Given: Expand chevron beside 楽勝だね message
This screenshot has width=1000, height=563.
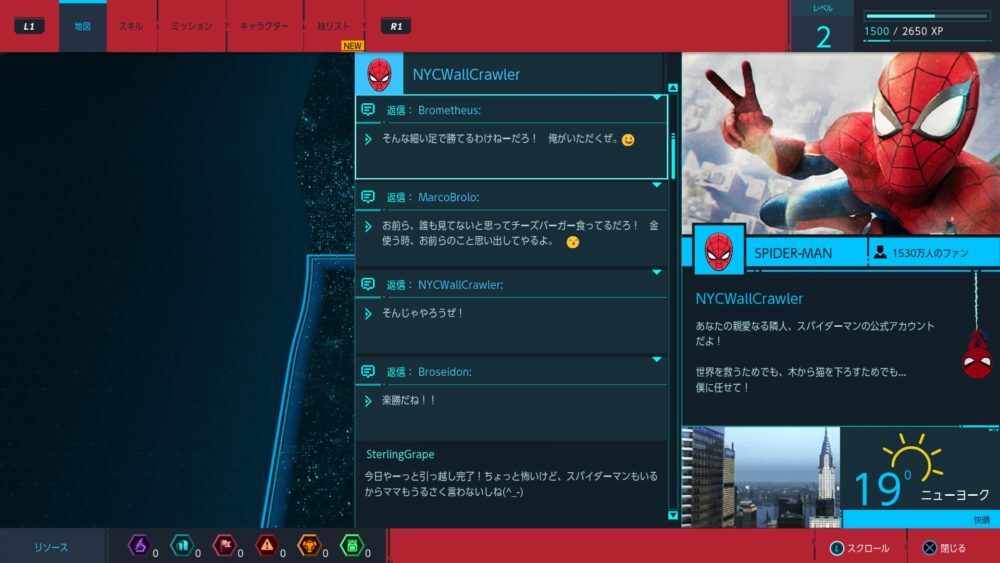Looking at the screenshot, I should [368, 401].
